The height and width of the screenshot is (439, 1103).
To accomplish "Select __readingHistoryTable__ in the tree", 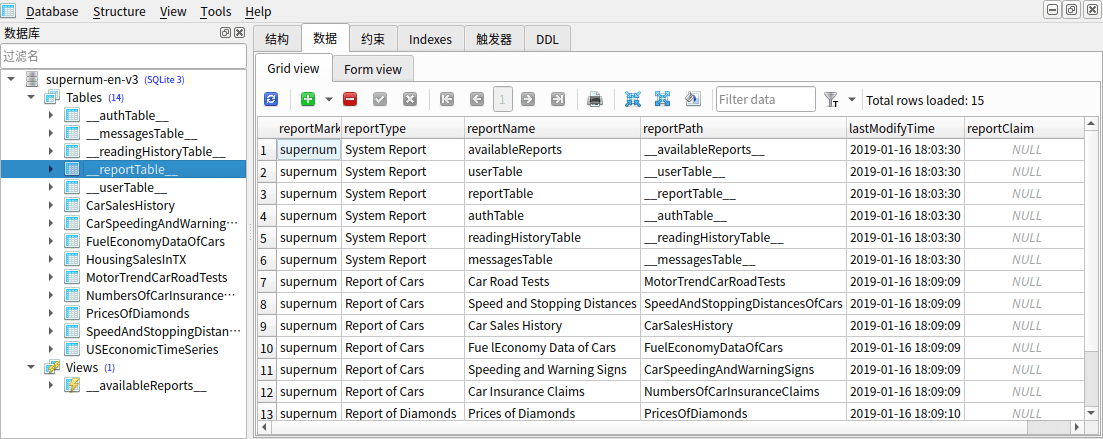I will click(x=155, y=151).
